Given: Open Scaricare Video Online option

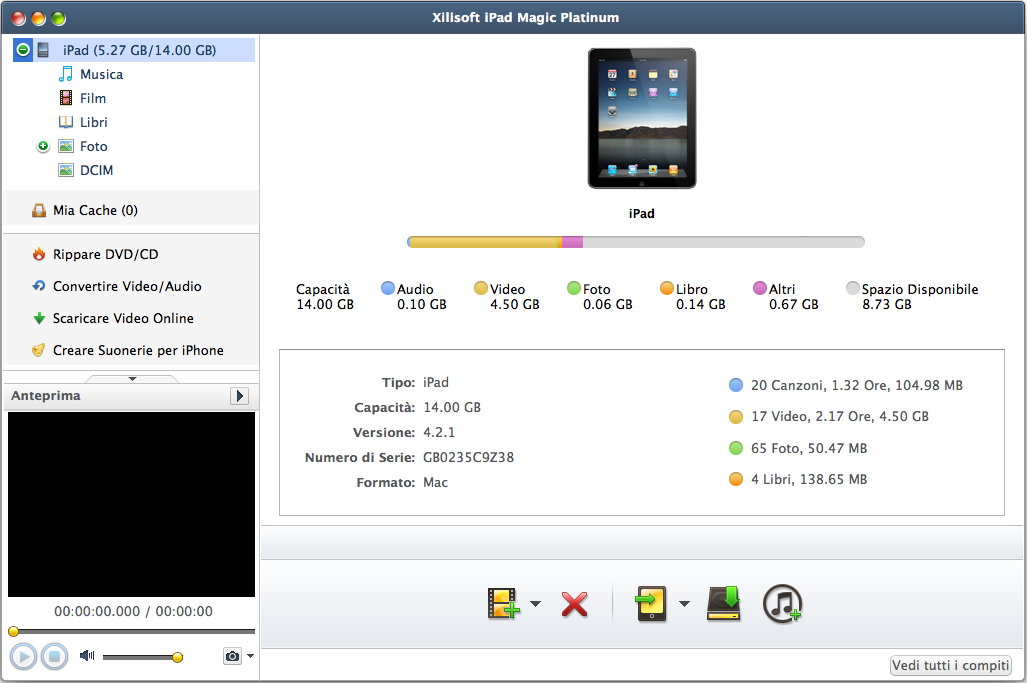Looking at the screenshot, I should pyautogui.click(x=123, y=318).
